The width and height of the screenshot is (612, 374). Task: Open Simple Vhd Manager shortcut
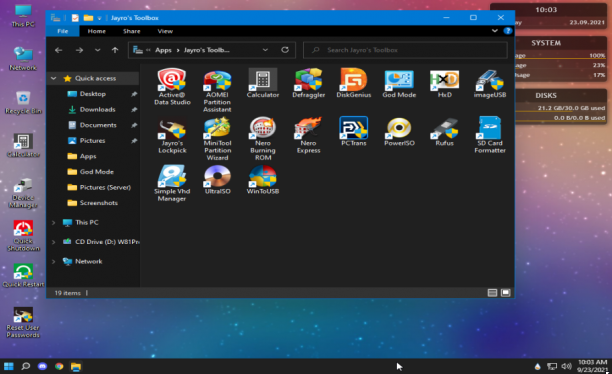click(172, 183)
